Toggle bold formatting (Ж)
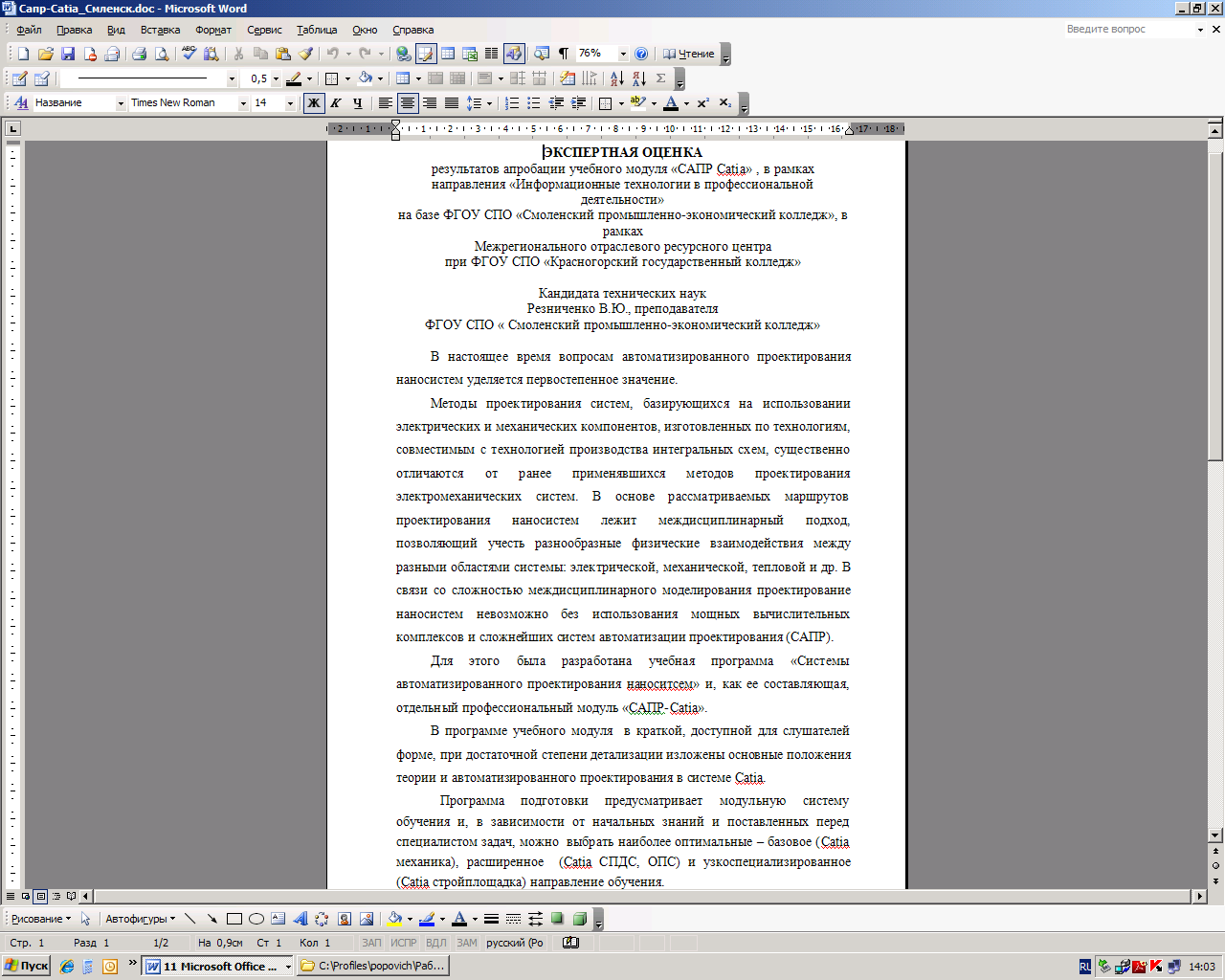The width and height of the screenshot is (1225, 980). [313, 103]
